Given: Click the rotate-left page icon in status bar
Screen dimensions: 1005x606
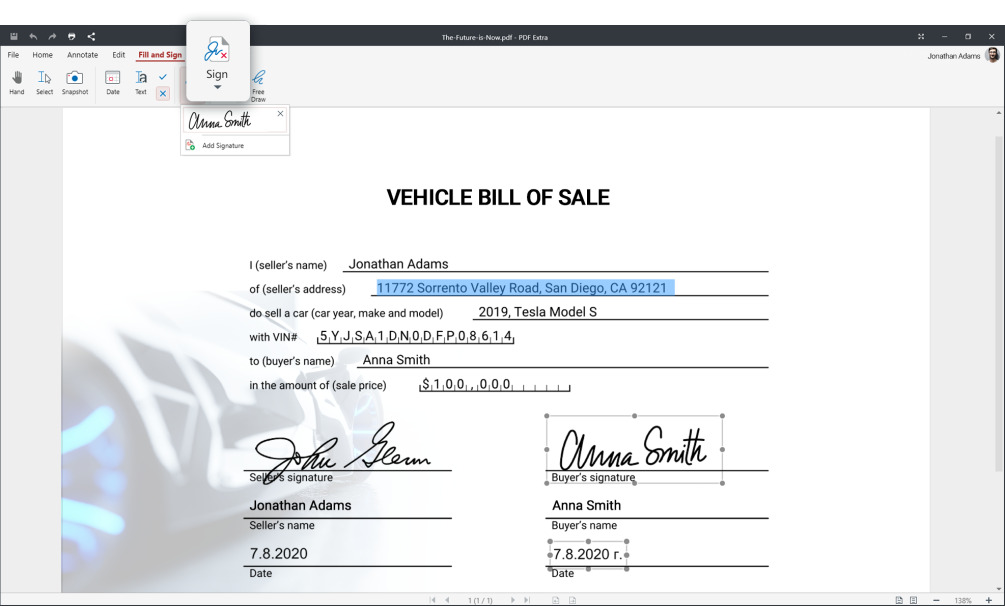Looking at the screenshot, I should pos(556,600).
